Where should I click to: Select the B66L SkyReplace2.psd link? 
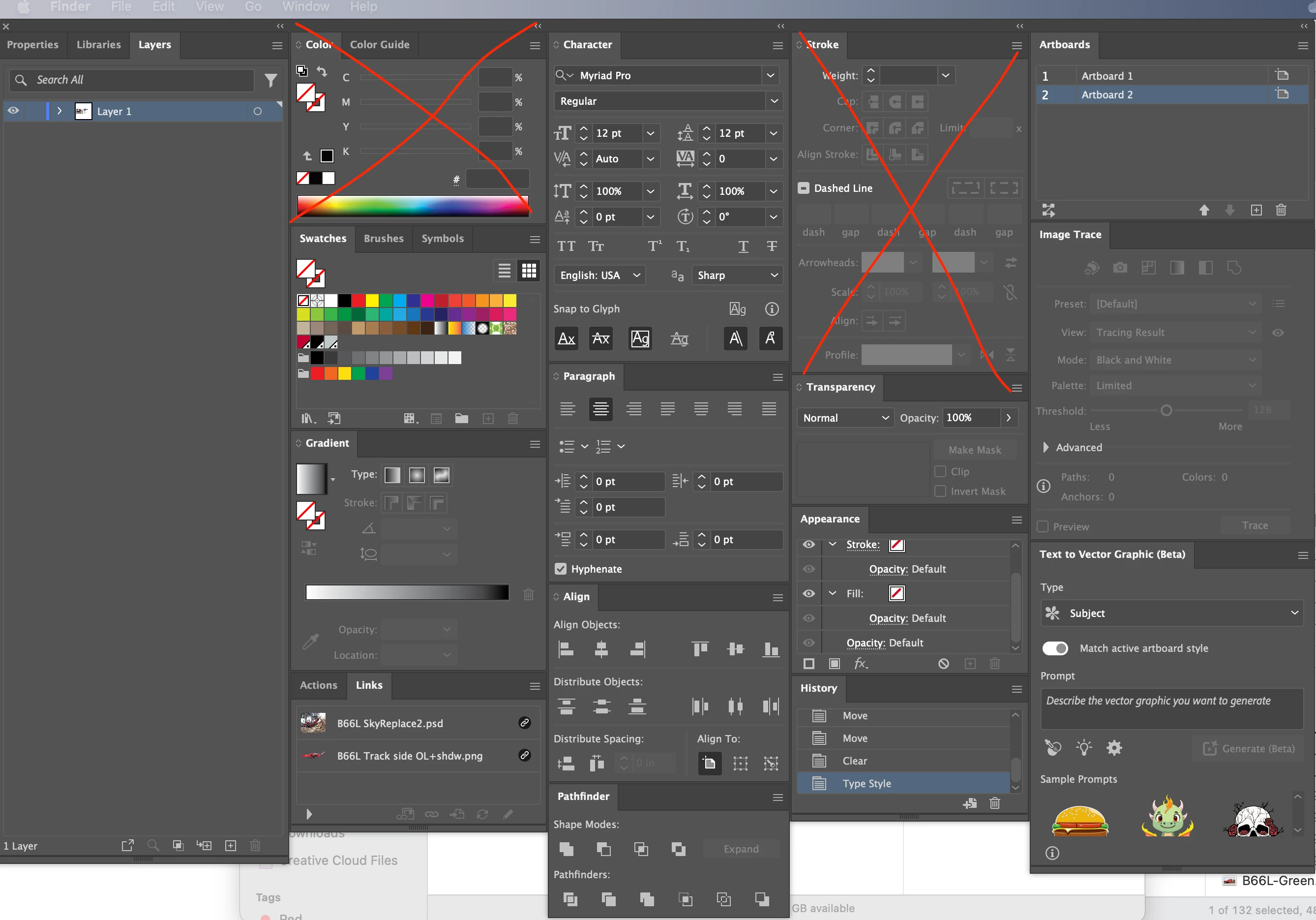pos(390,723)
